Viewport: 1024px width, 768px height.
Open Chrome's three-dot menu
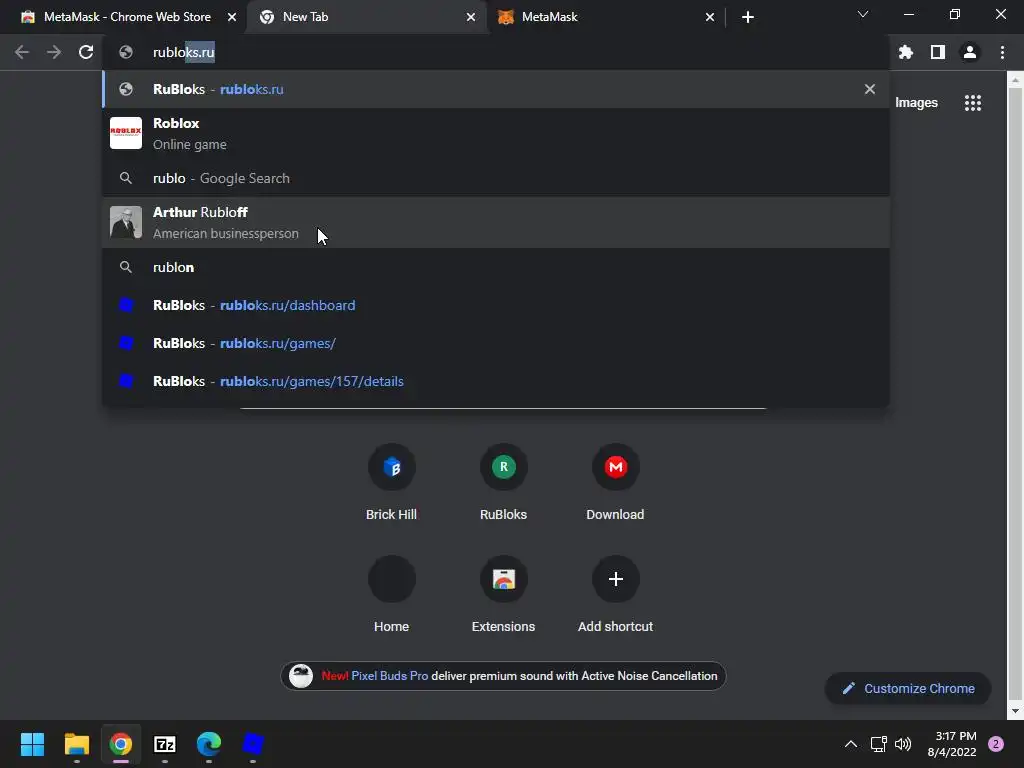pyautogui.click(x=1002, y=52)
